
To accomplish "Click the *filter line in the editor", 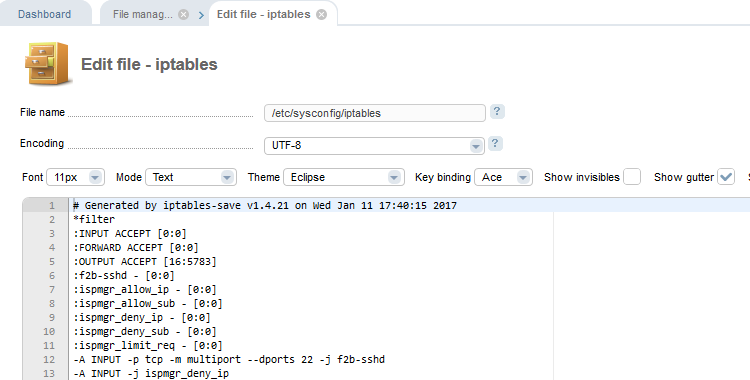I will coord(94,219).
